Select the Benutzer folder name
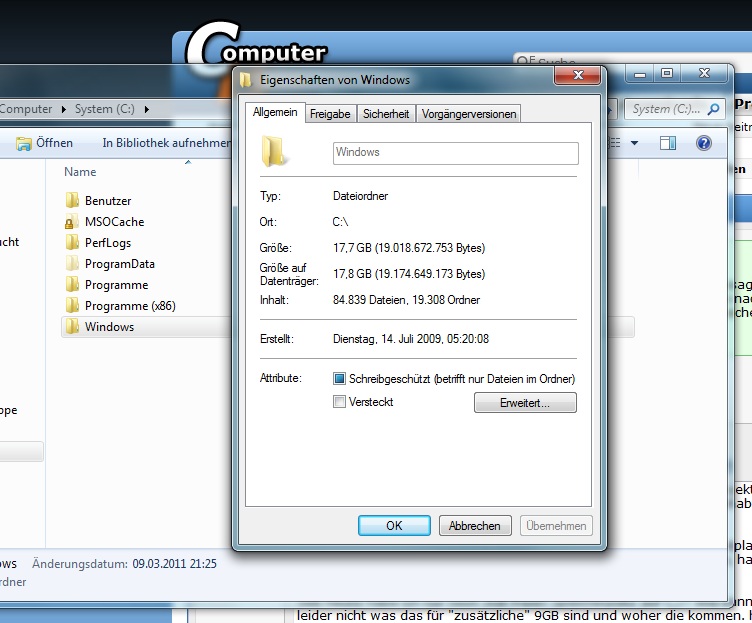Screen dimensions: 752x623 (108, 201)
